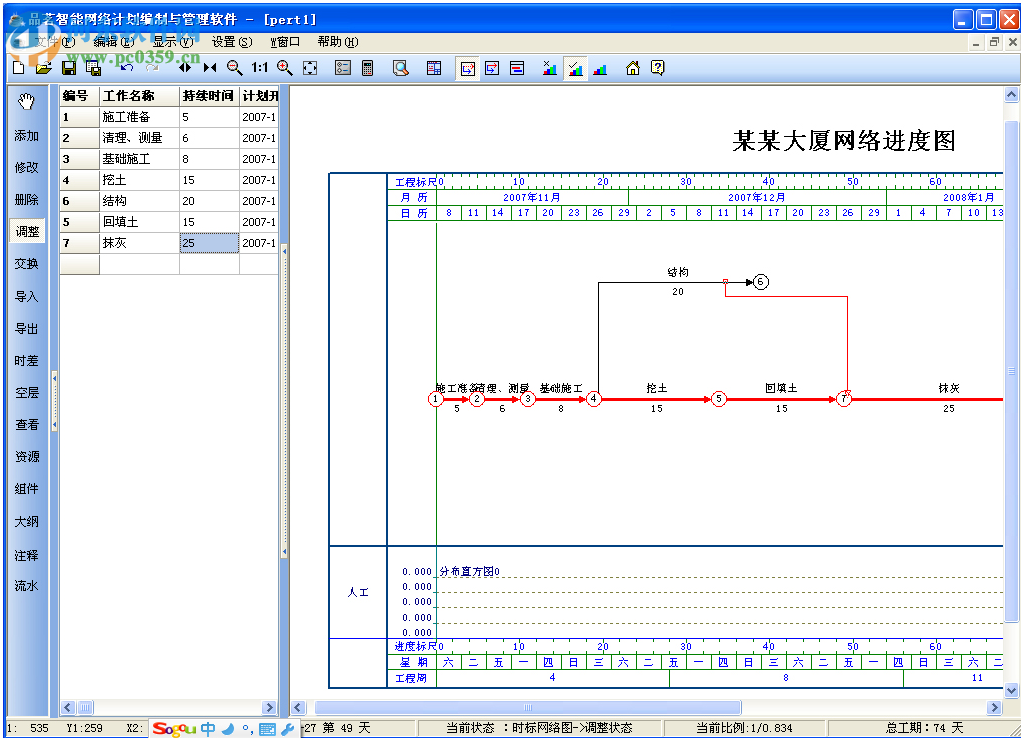Open the Help question mark icon
Viewport: 1022px width, 738px height.
[x=658, y=68]
